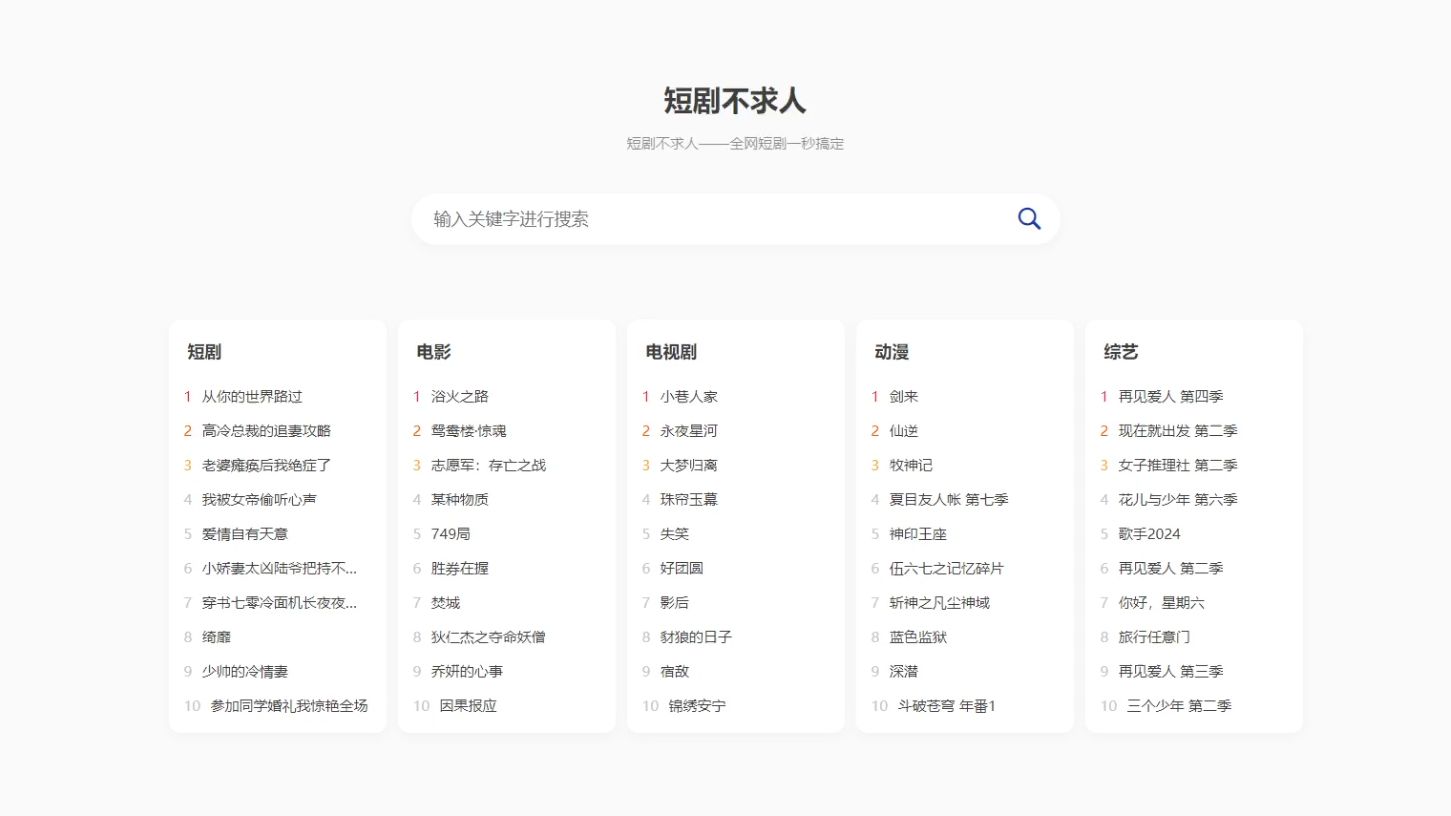The height and width of the screenshot is (816, 1451).
Task: Select TV series 永夜星河
Action: [x=689, y=431]
